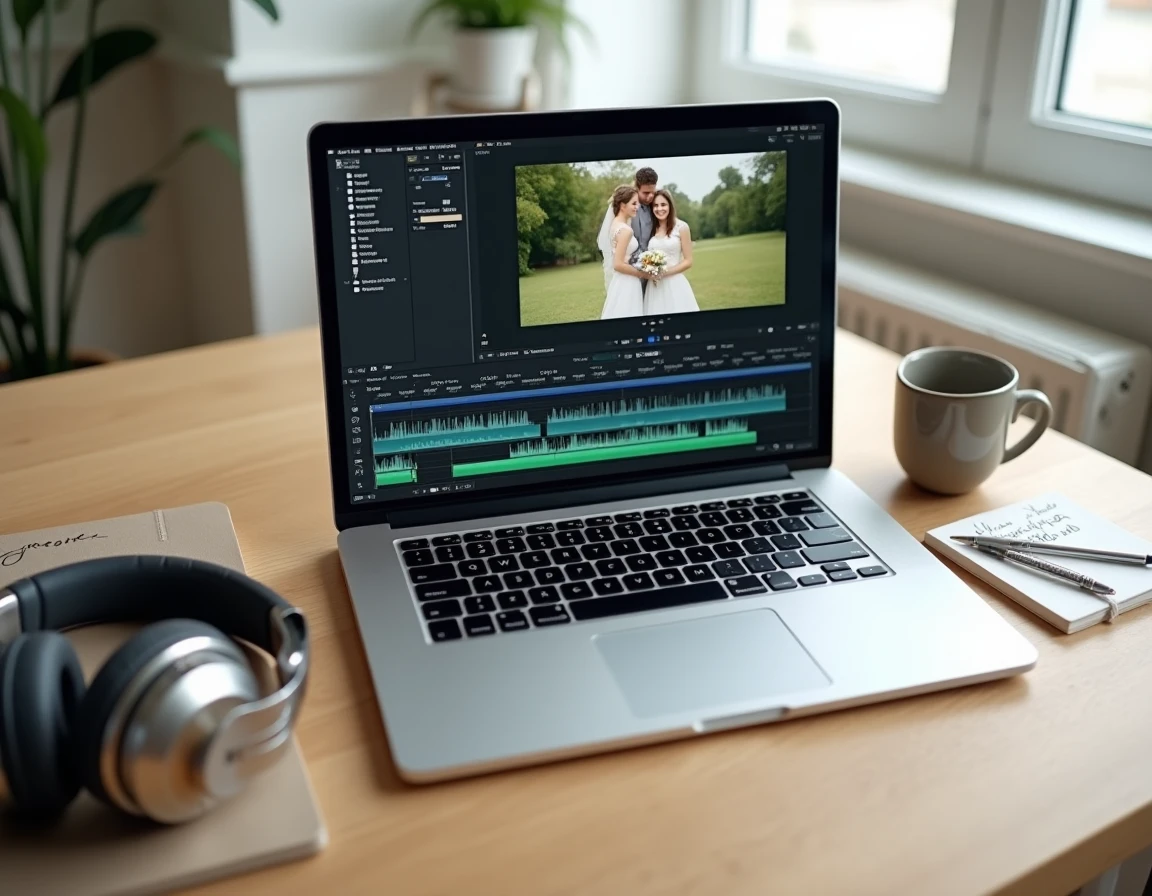
Task: Select the pen-shaped icon in project tree
Action: pos(356,272)
